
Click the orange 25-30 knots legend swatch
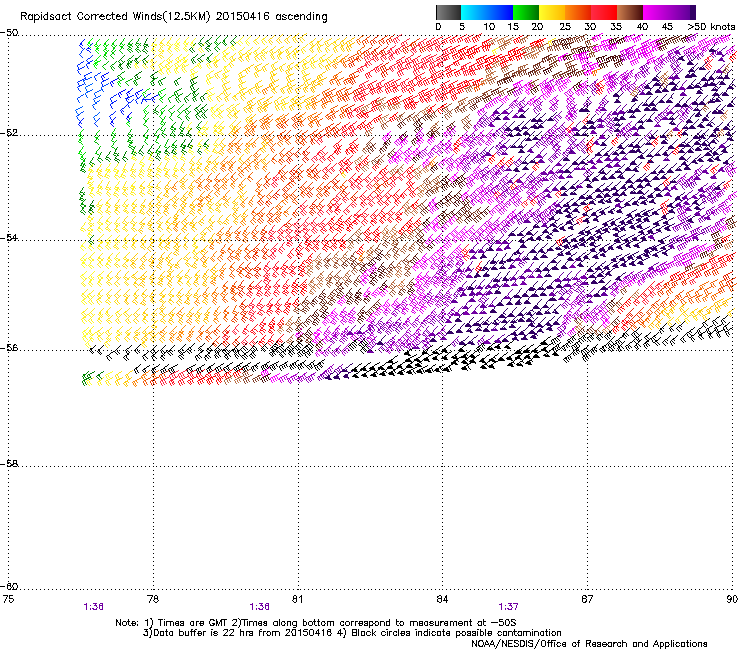[x=578, y=12]
